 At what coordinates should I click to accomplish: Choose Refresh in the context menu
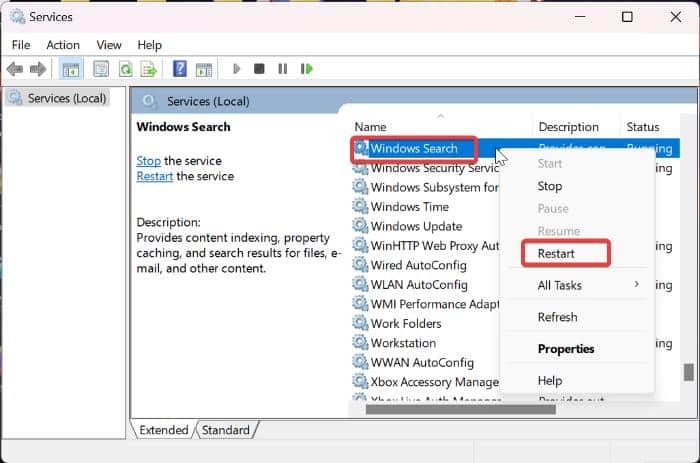(557, 317)
